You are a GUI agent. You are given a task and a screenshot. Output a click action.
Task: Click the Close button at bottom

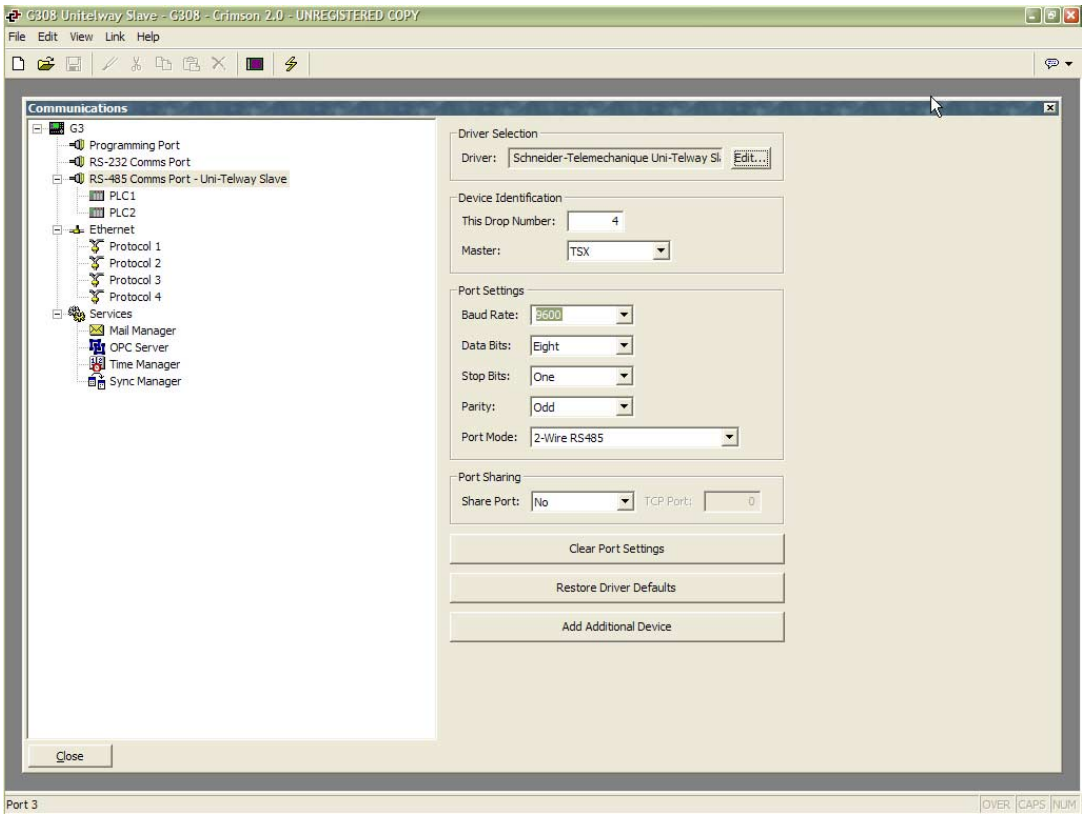pos(69,756)
